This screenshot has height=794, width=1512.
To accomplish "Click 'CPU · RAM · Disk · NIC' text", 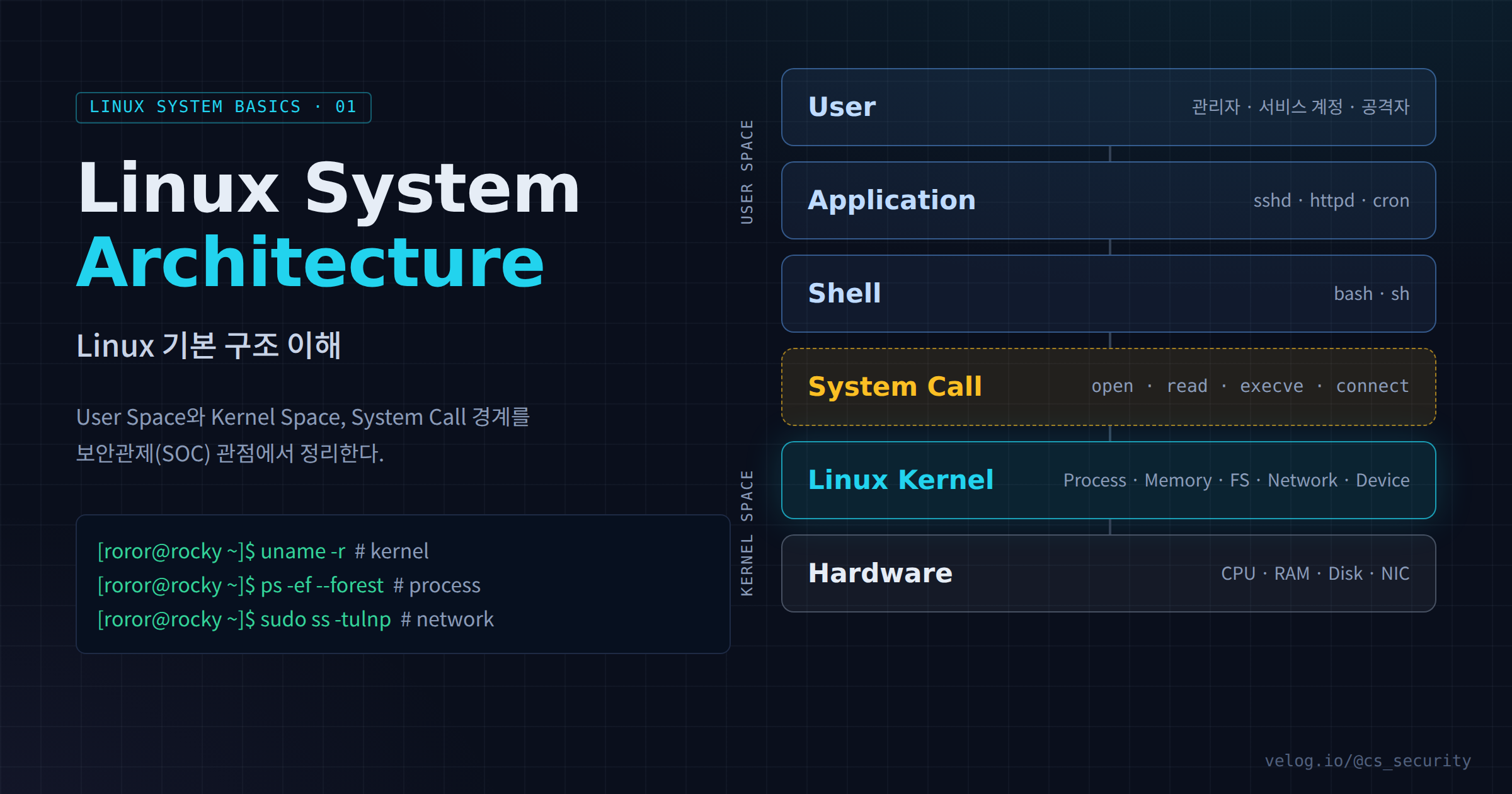I will click(1315, 573).
